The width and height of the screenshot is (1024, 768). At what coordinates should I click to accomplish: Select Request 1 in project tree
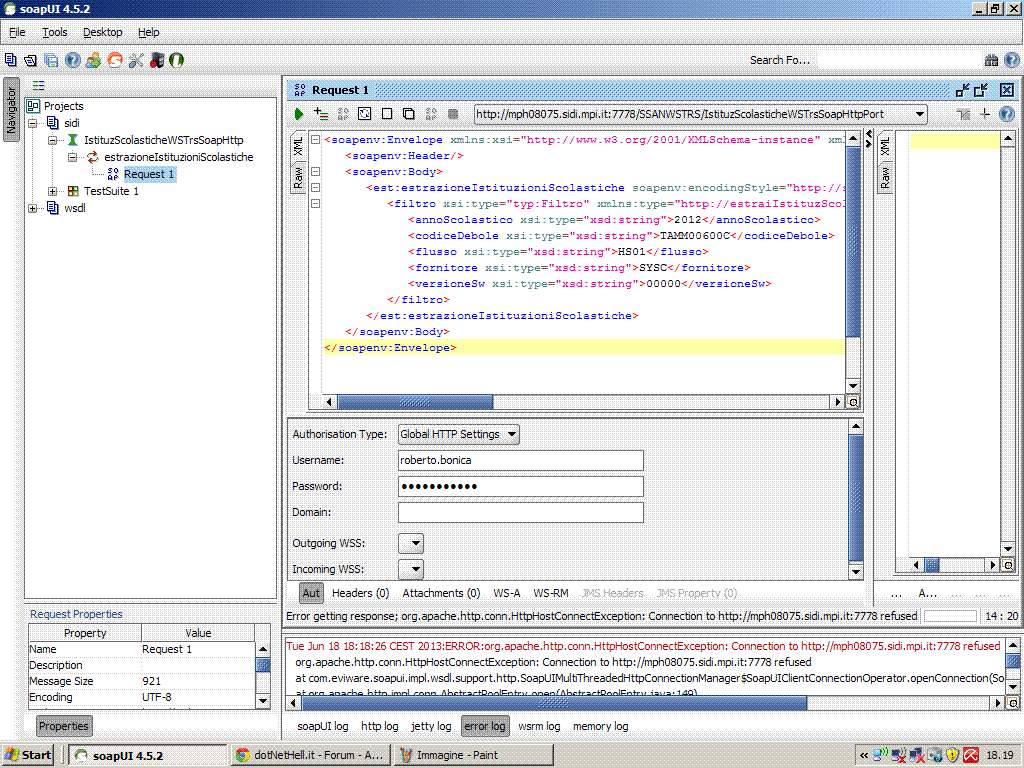point(148,174)
